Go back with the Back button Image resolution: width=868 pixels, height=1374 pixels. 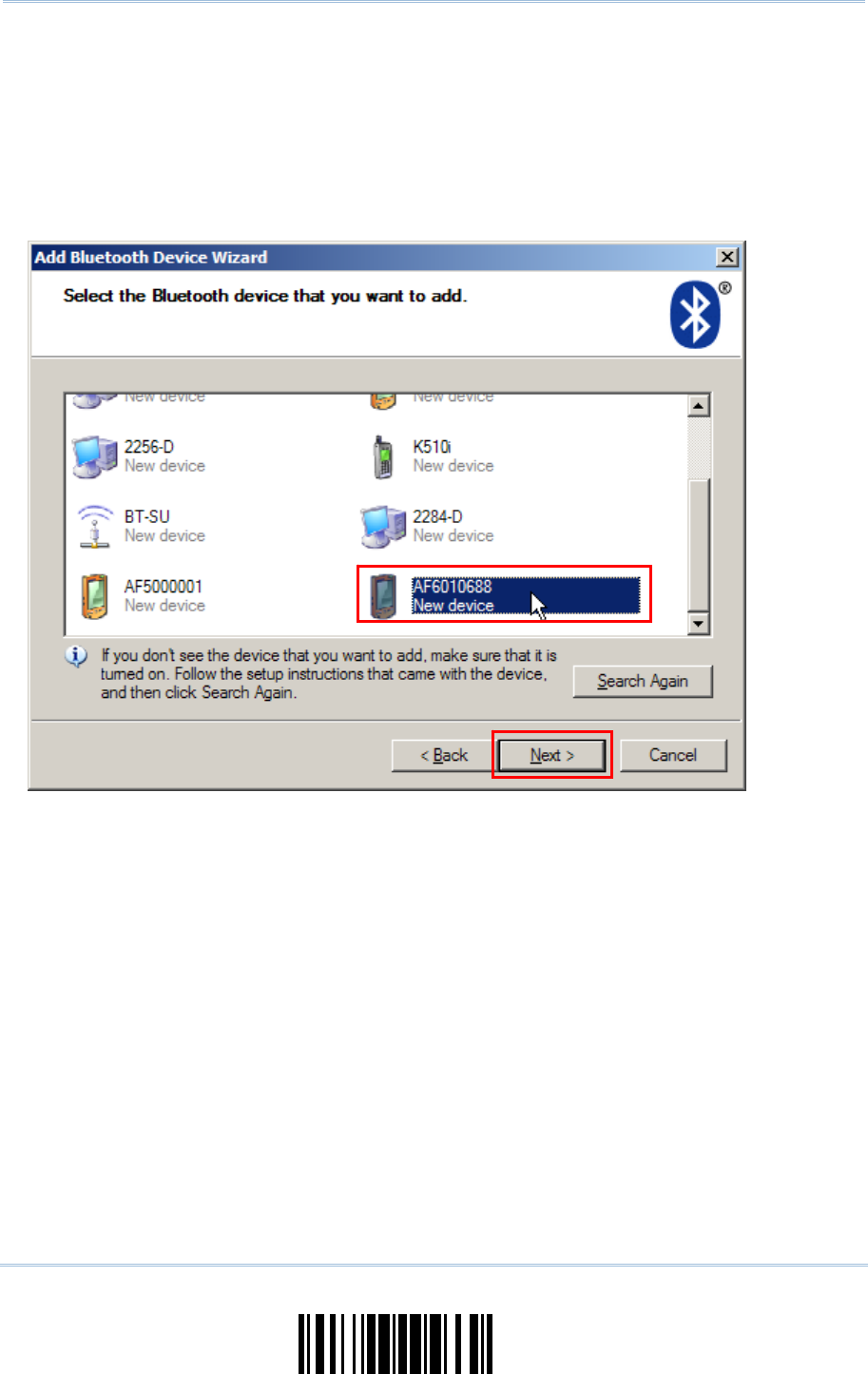[444, 755]
